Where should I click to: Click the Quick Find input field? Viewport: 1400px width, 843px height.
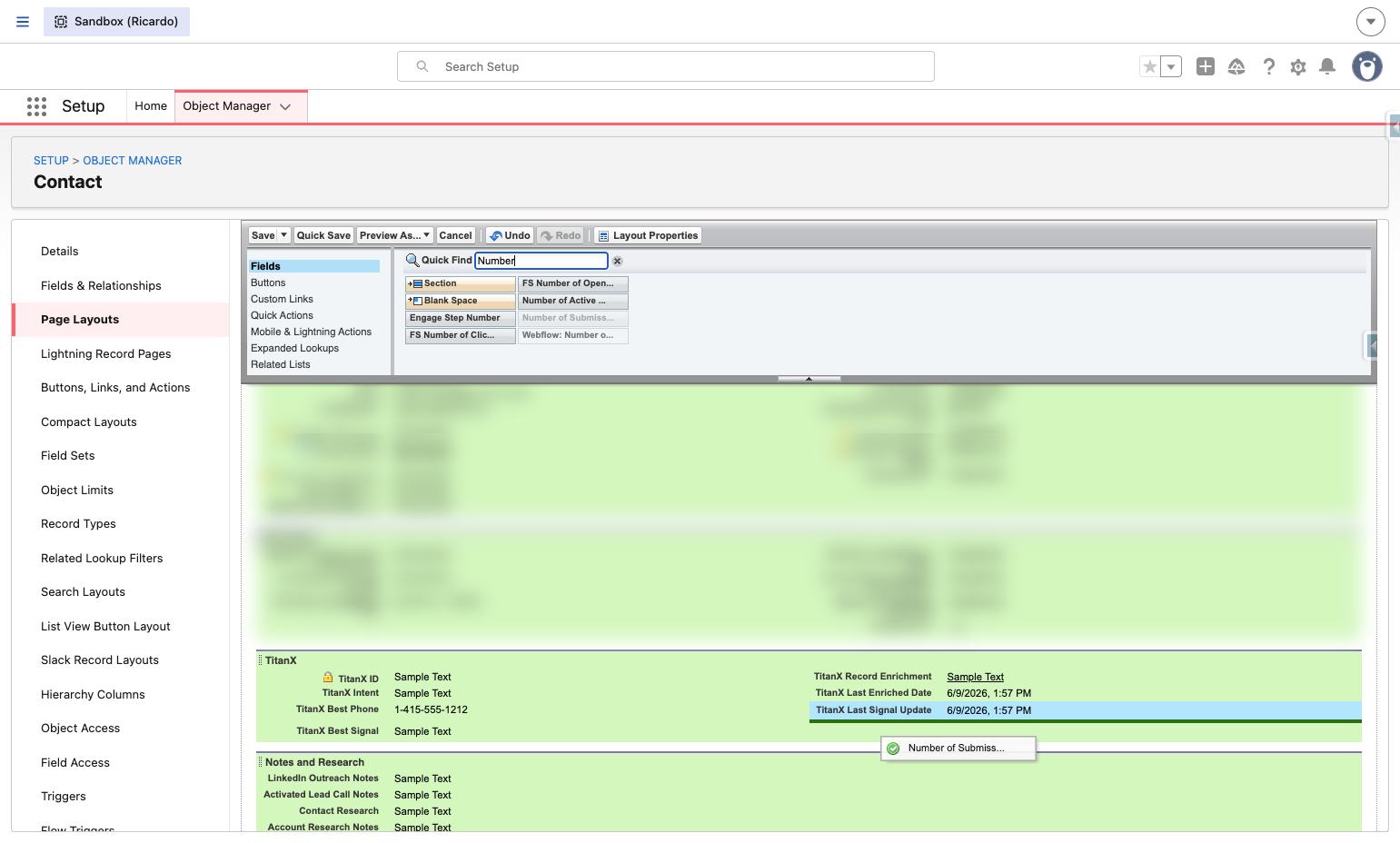click(x=541, y=261)
